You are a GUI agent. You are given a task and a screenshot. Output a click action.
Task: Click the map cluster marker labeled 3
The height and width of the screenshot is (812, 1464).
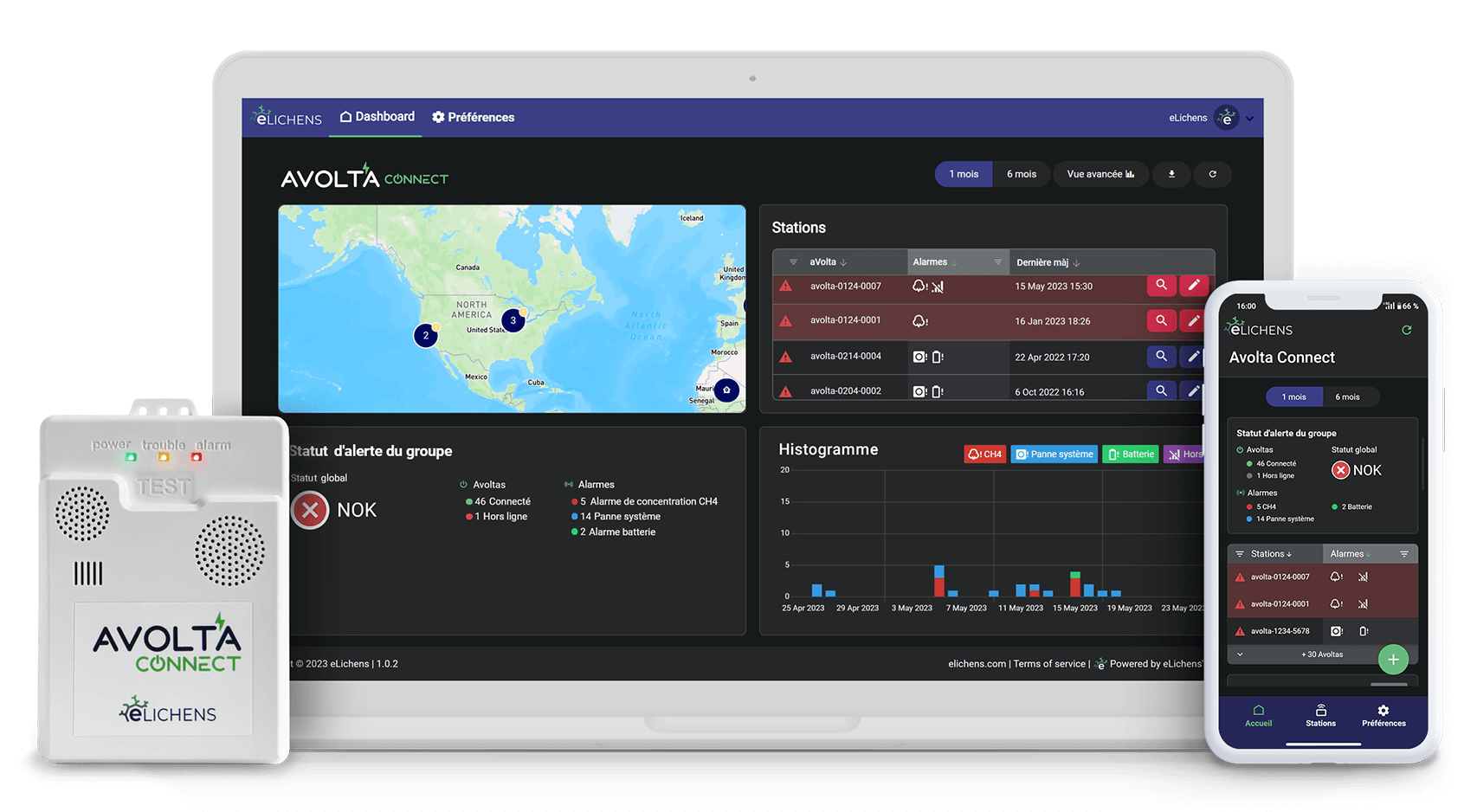point(513,320)
